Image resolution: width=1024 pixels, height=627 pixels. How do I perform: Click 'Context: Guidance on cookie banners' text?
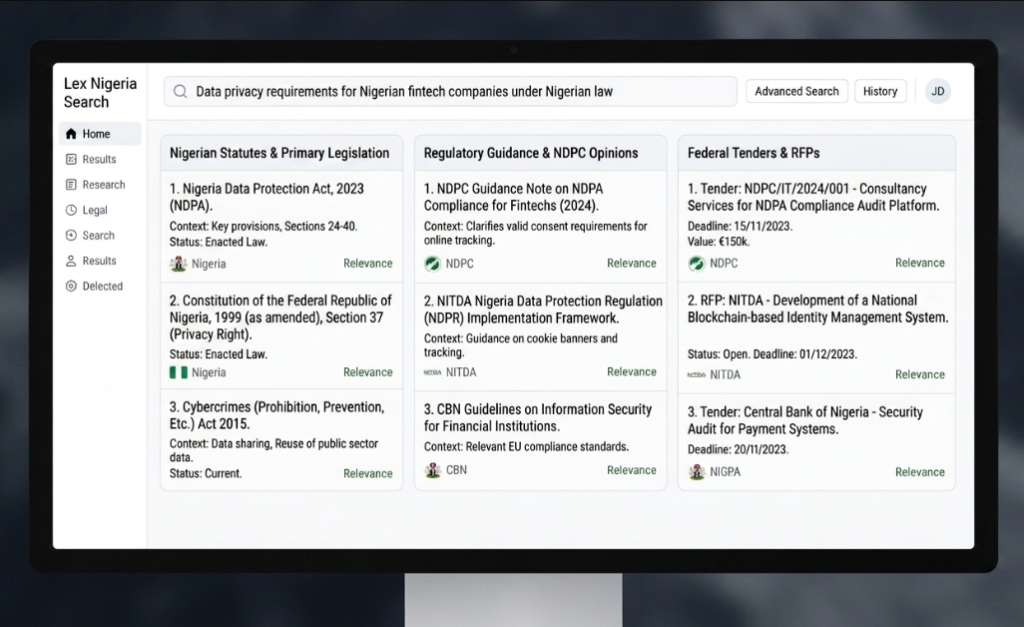point(520,338)
